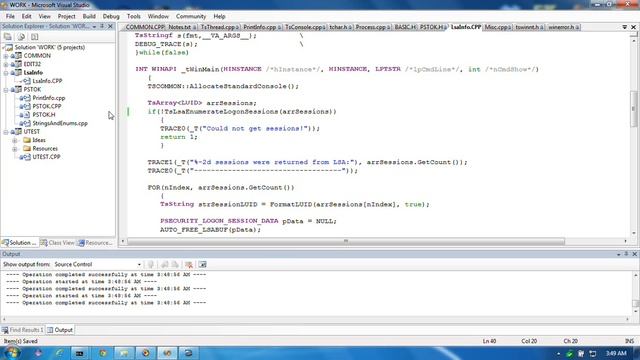Open the Help menu
The height and width of the screenshot is (360, 640).
click(219, 16)
